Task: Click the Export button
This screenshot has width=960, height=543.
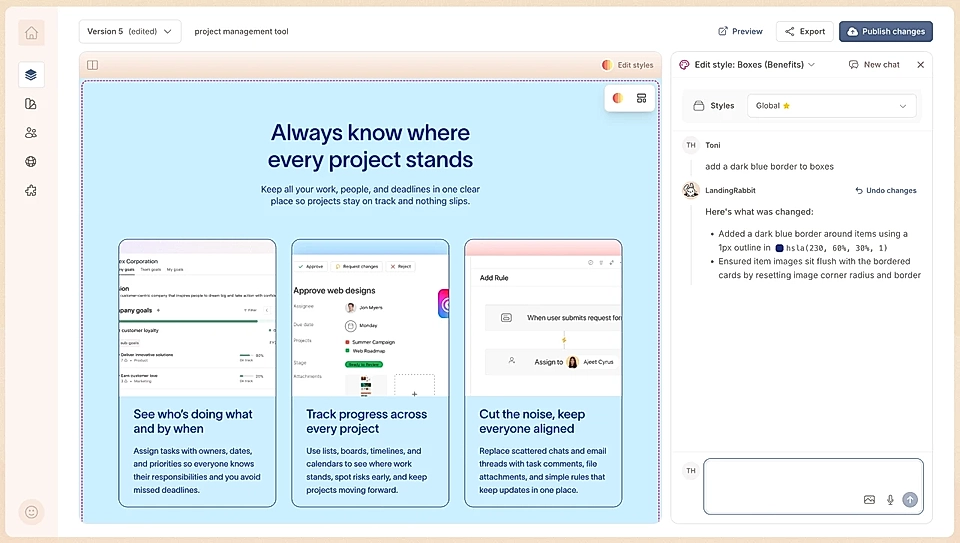Action: click(x=804, y=31)
